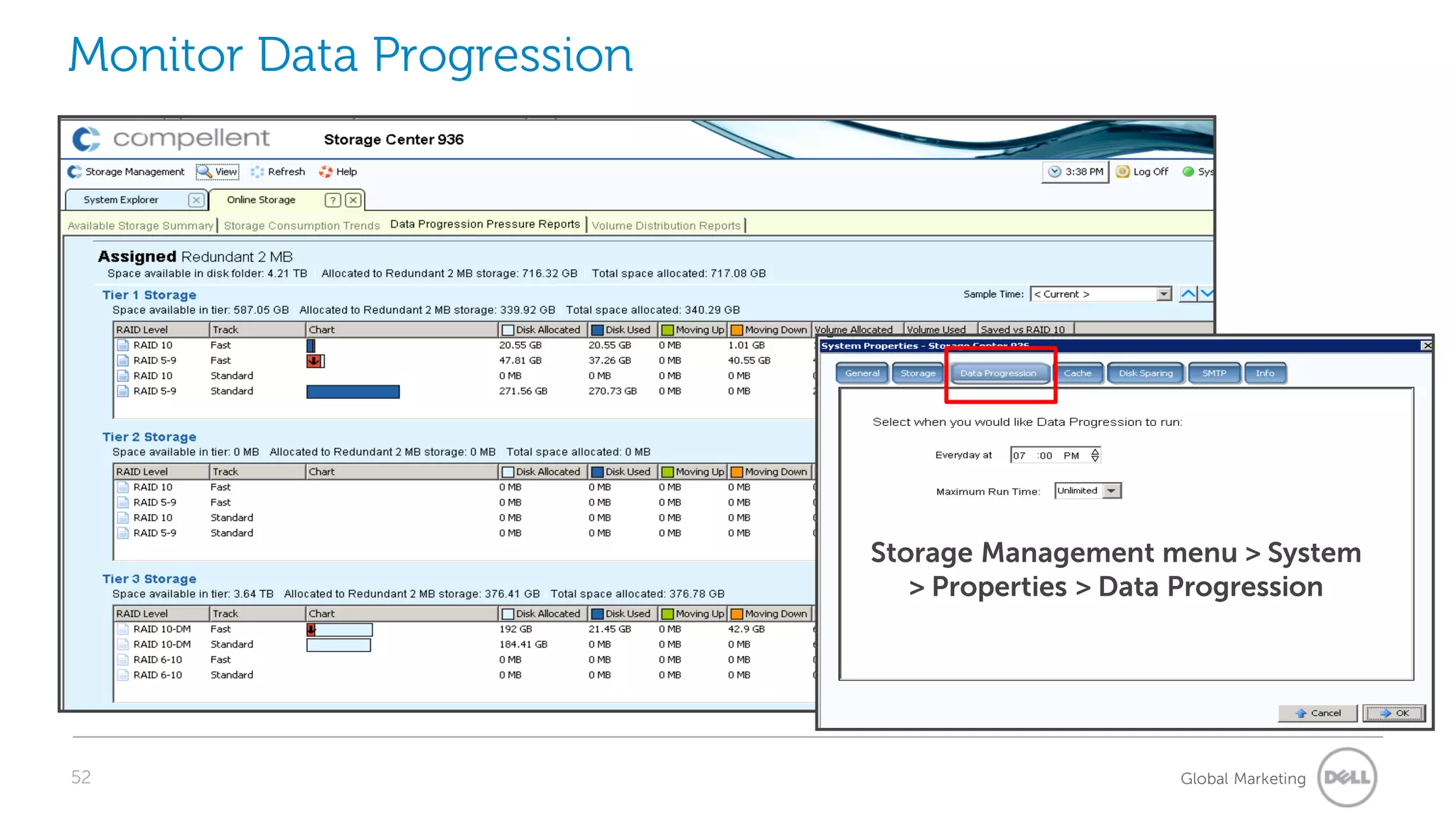The width and height of the screenshot is (1456, 819).
Task: Open Storage Consumption Trends report
Action: pyautogui.click(x=302, y=225)
